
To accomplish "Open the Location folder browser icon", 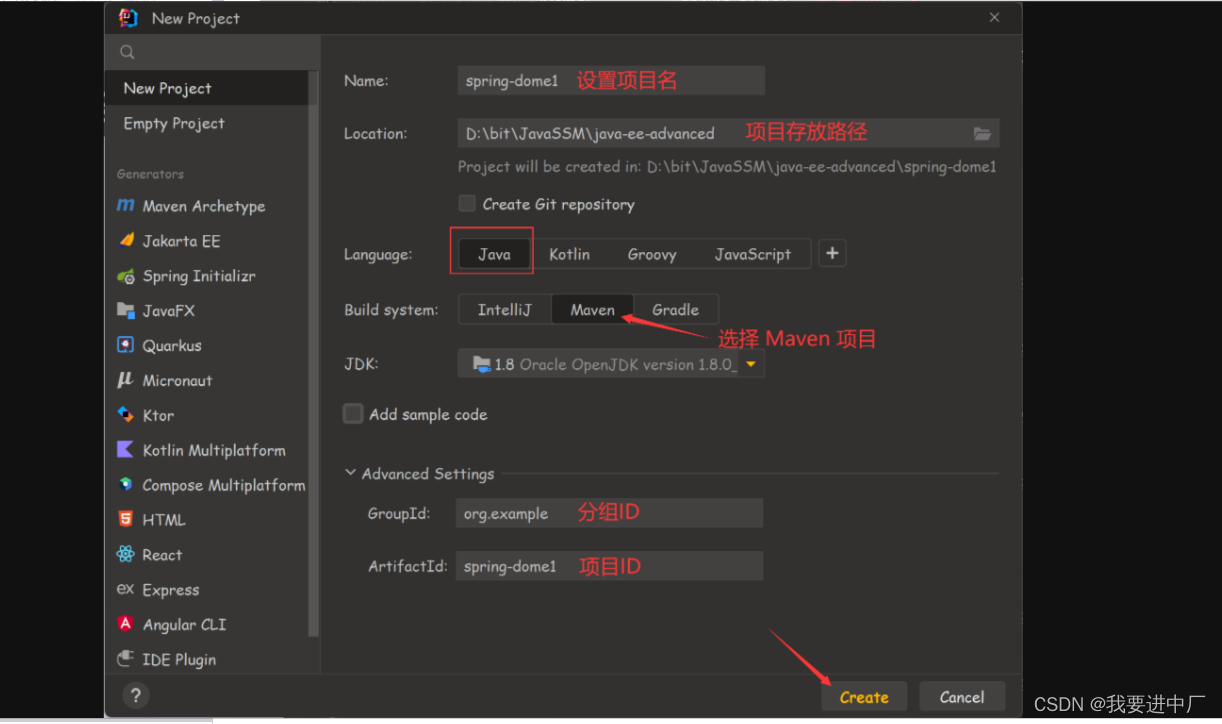I will point(982,132).
